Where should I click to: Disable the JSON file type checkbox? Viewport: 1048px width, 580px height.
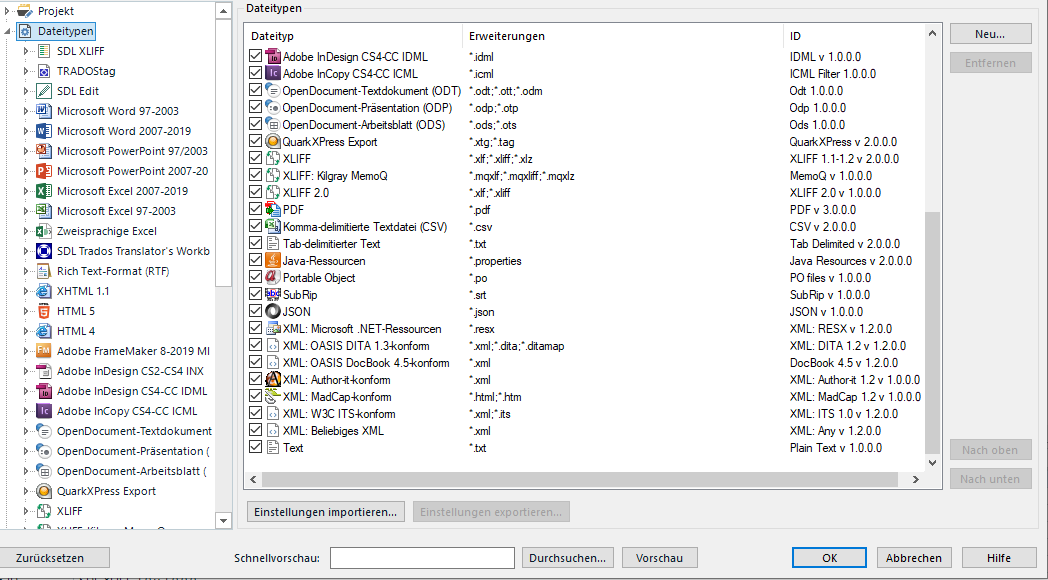pos(255,311)
